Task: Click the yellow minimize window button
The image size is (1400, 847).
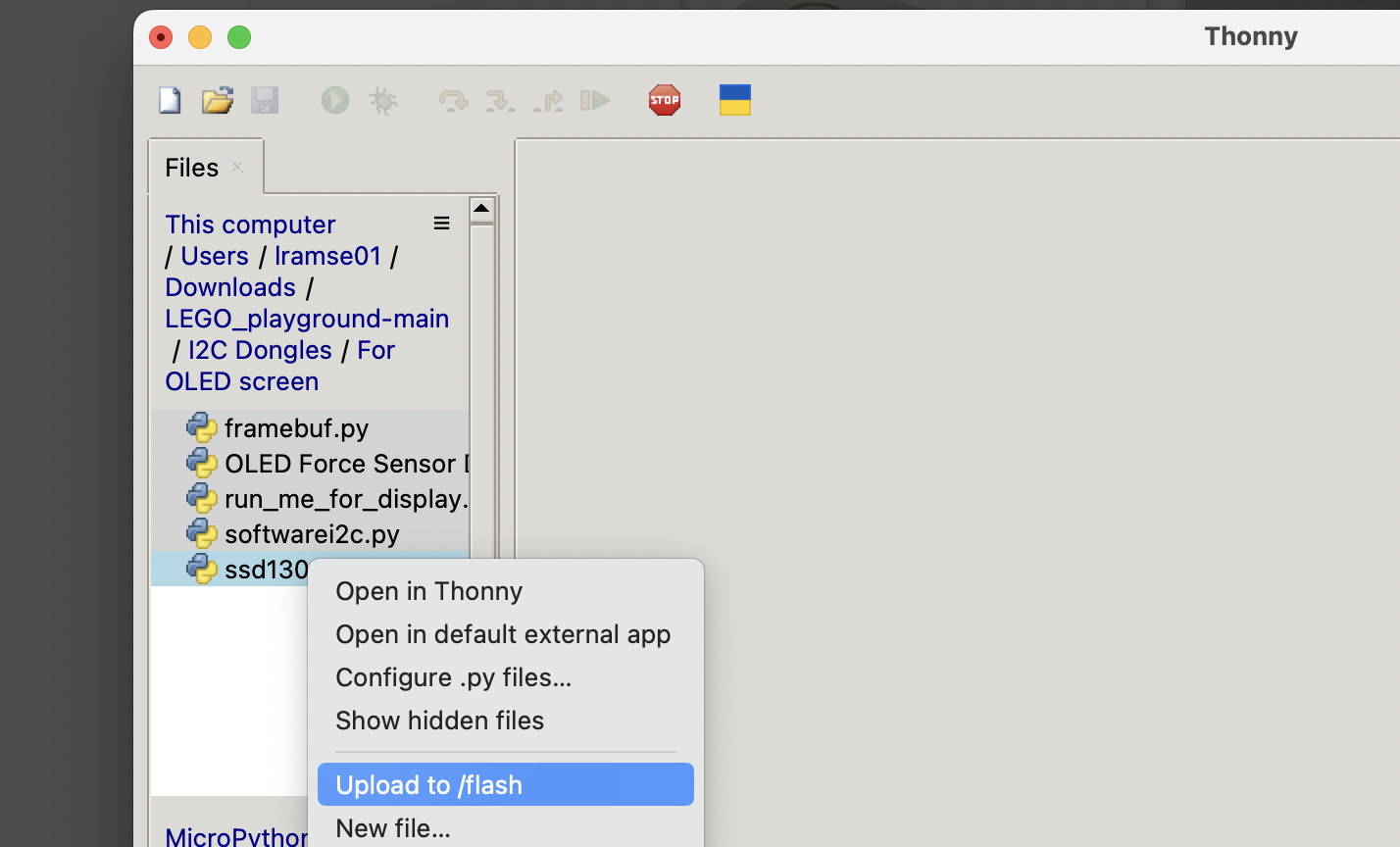Action: pos(200,37)
